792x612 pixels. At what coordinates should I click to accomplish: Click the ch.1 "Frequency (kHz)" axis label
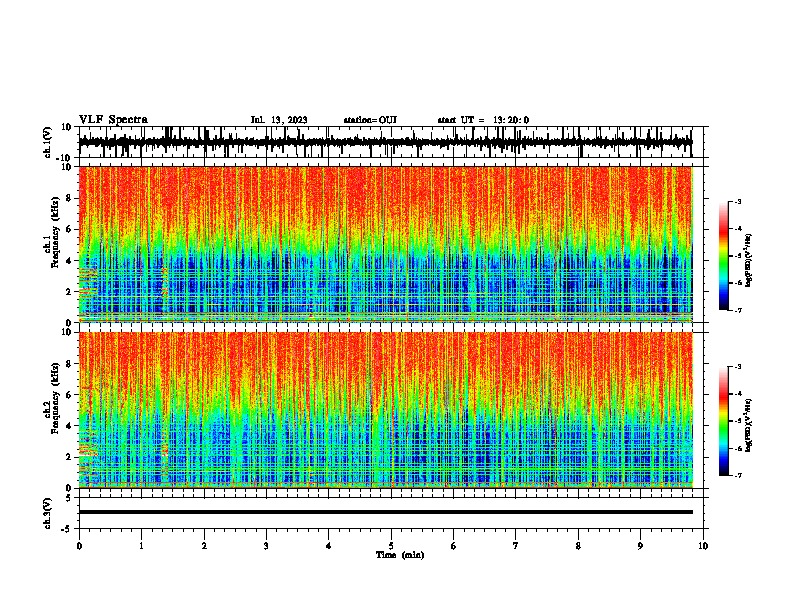click(x=55, y=232)
